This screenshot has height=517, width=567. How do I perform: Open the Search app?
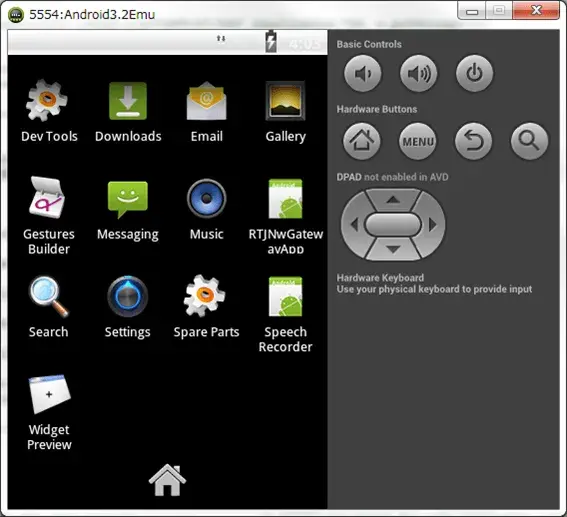(49, 307)
